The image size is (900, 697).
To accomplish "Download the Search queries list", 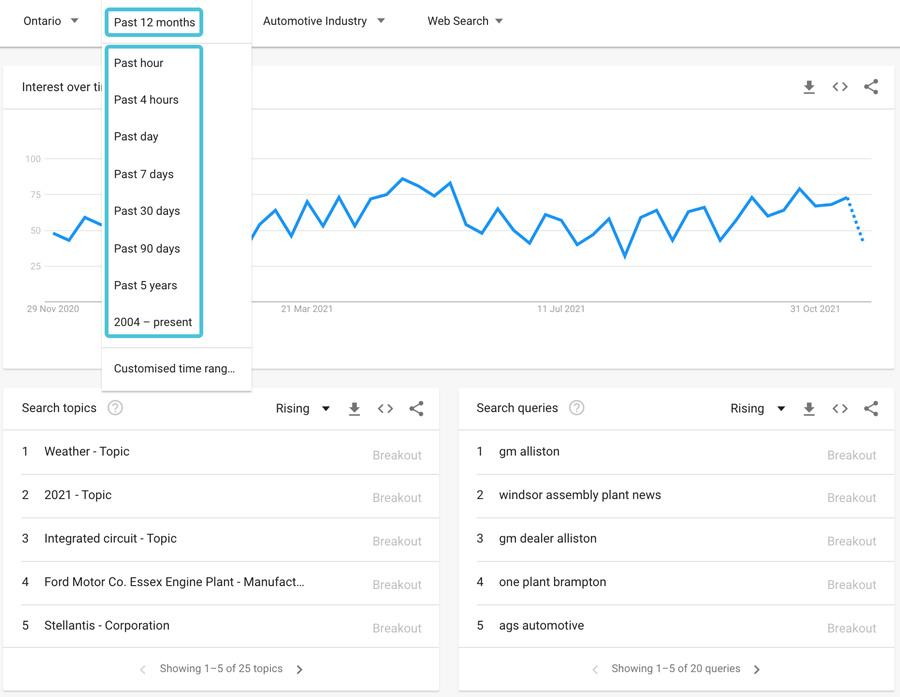I will (809, 409).
